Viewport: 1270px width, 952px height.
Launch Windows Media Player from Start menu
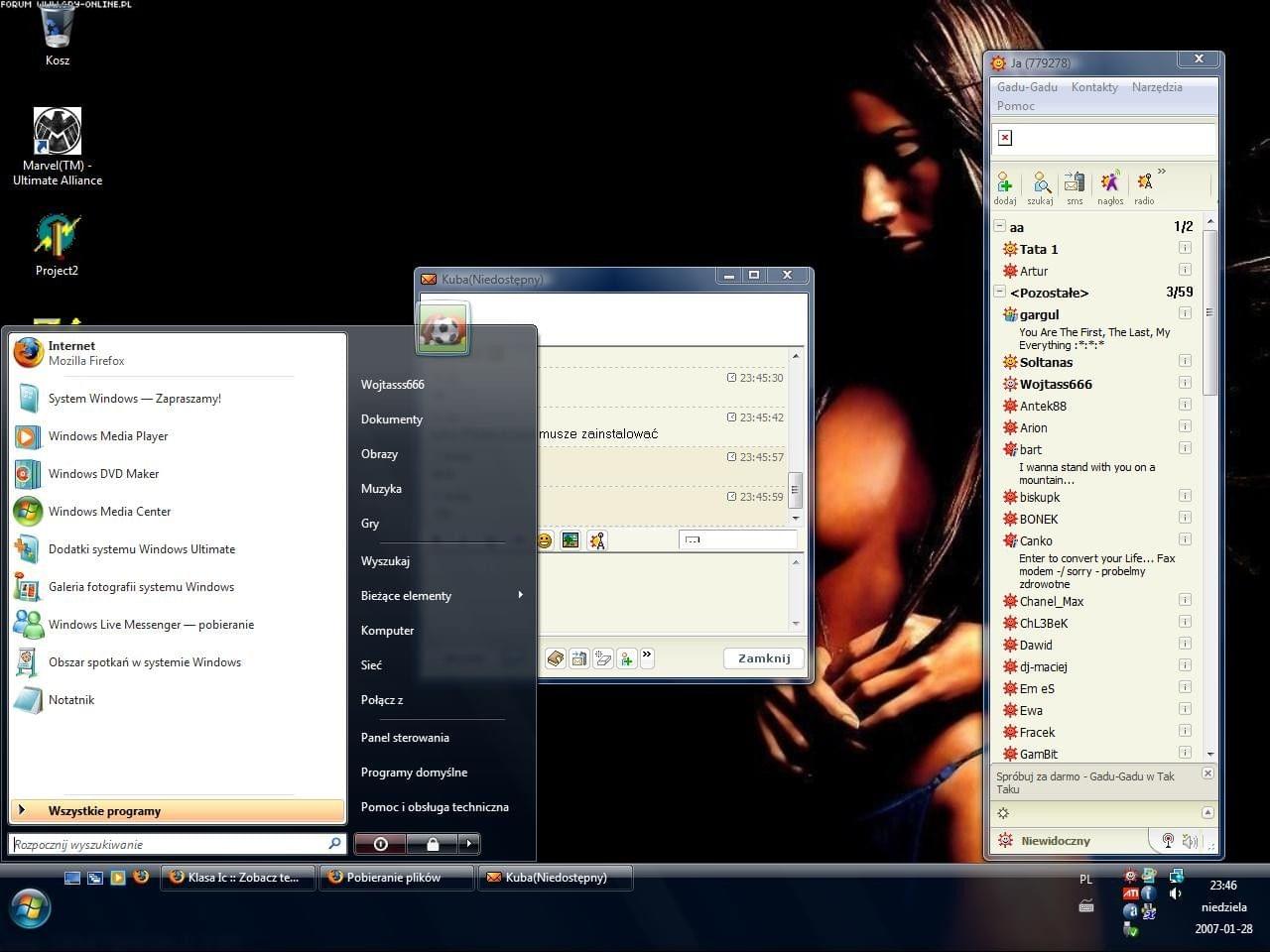pos(178,436)
